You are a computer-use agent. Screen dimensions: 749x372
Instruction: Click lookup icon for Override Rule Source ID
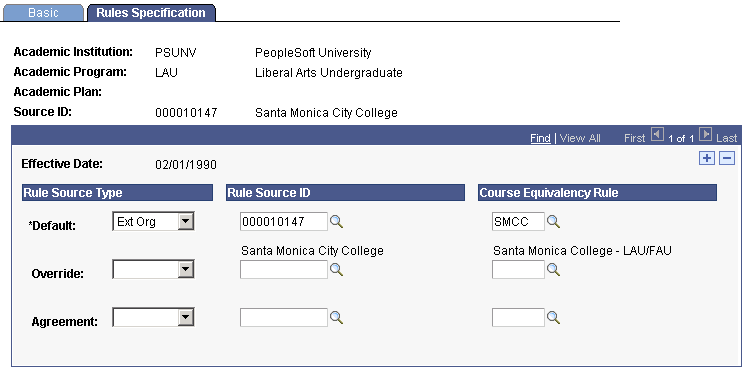(x=337, y=270)
